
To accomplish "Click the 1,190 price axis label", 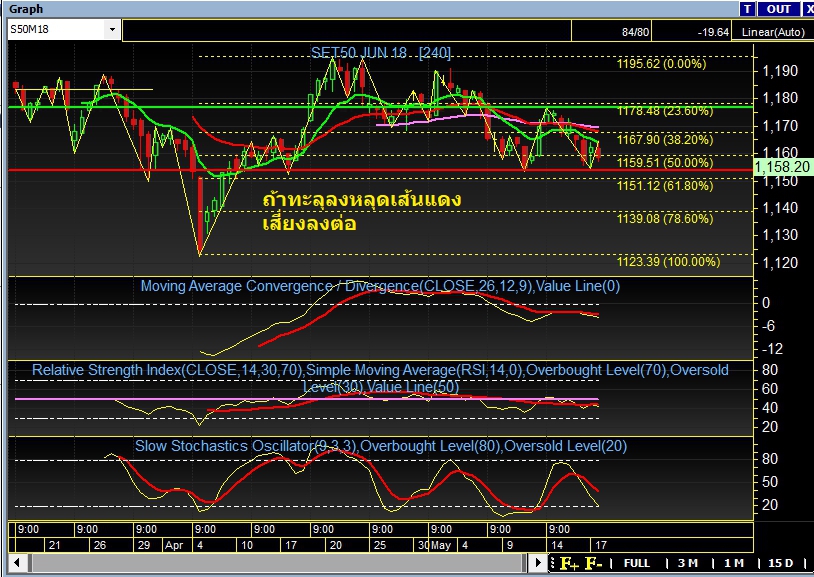I will [780, 71].
